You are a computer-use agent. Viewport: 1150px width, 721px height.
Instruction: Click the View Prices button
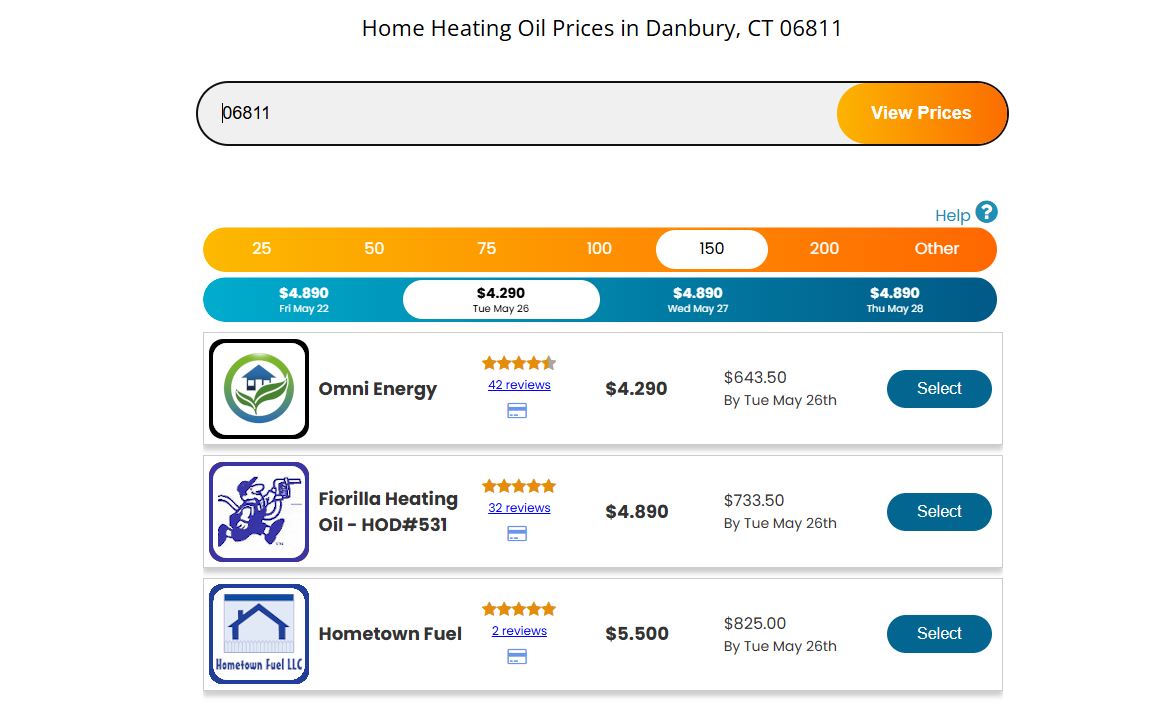922,113
